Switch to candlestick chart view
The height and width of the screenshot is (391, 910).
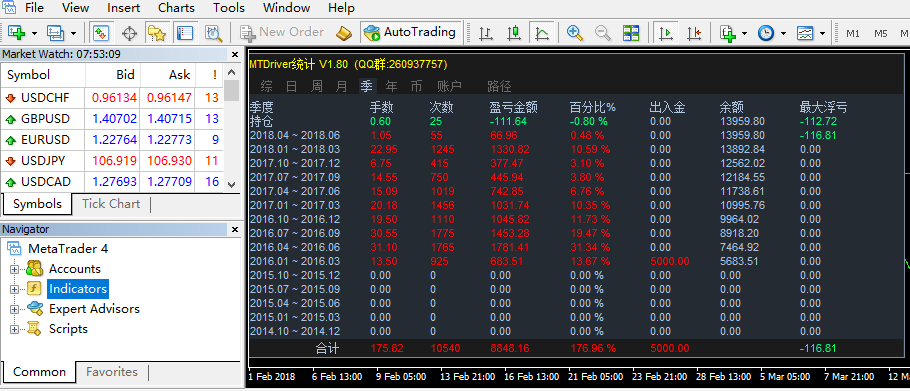(514, 32)
